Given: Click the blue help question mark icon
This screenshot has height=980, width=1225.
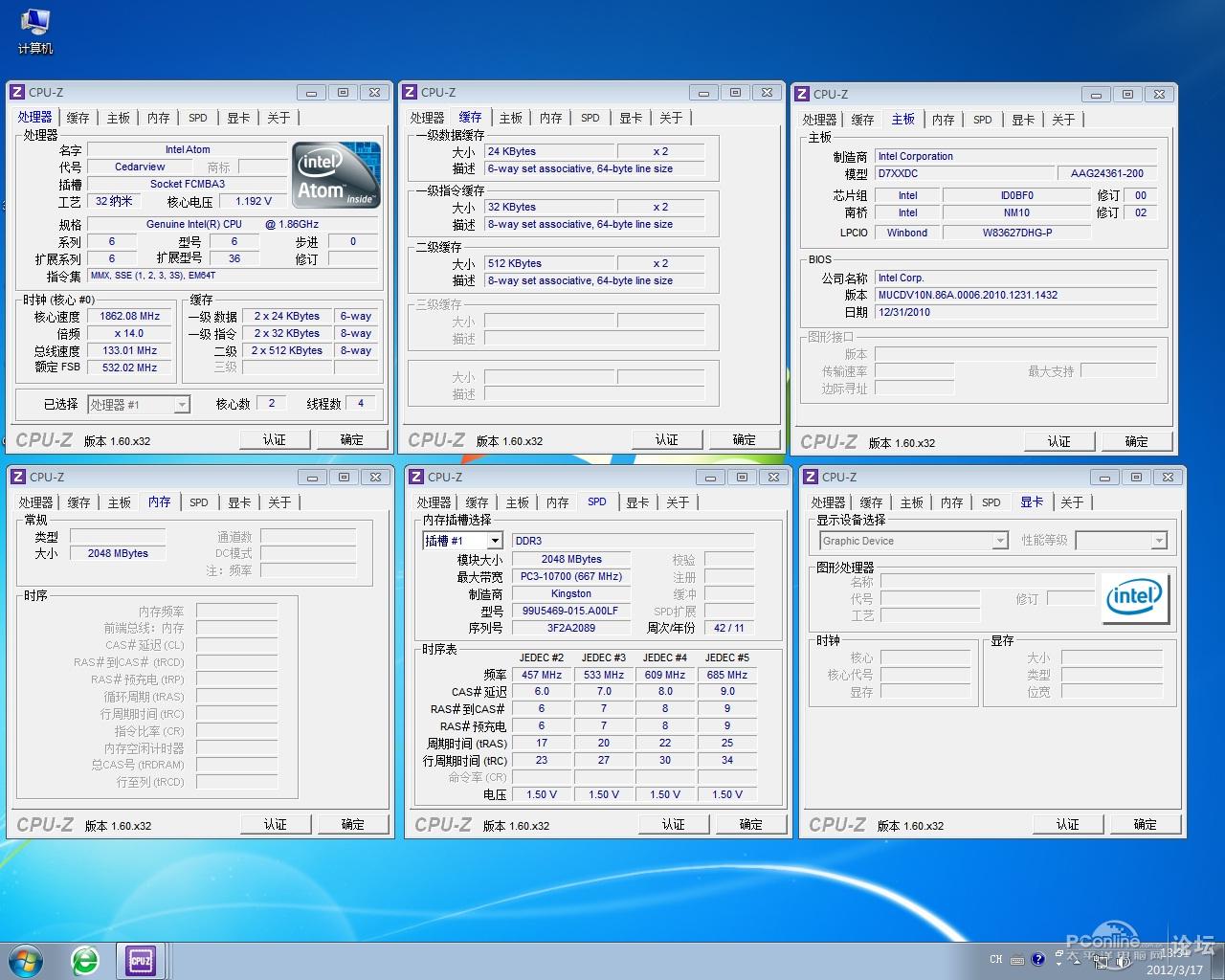Looking at the screenshot, I should pos(1038,959).
